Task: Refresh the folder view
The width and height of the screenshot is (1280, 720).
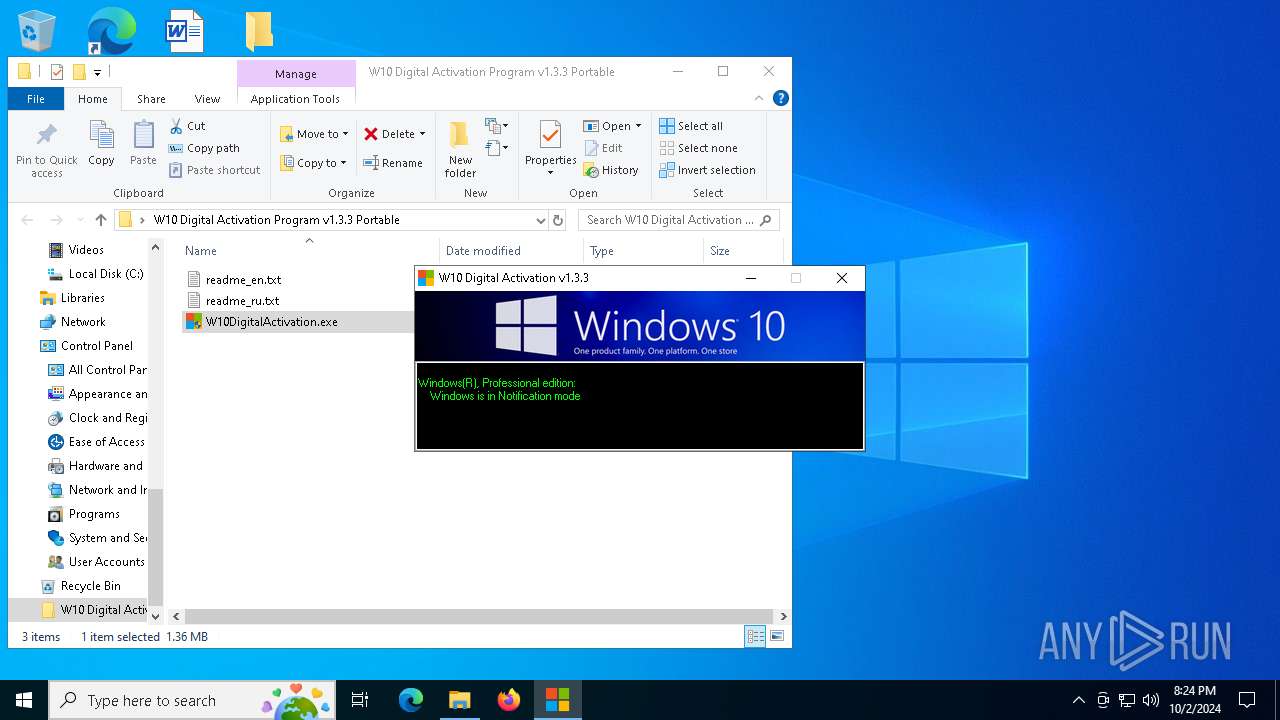Action: coord(558,220)
